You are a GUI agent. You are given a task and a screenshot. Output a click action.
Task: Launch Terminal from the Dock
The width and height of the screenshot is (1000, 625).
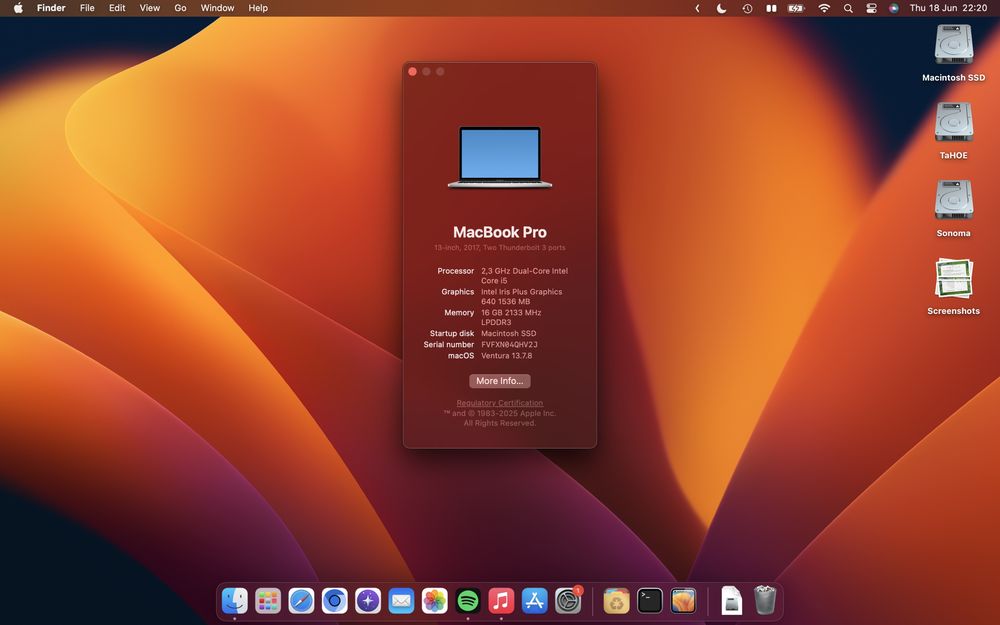[x=649, y=601]
